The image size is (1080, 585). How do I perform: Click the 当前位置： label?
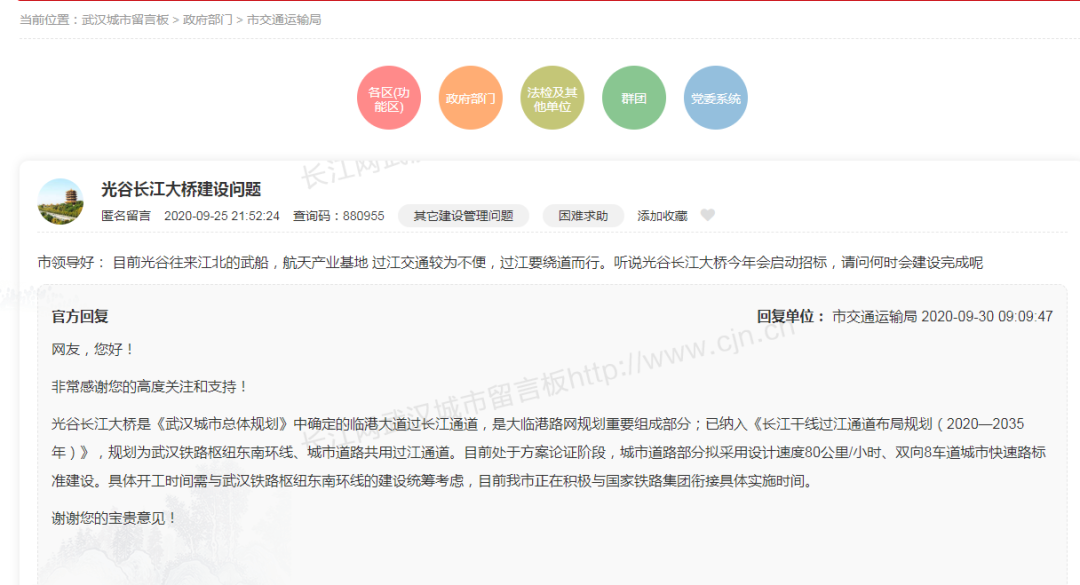click(x=46, y=20)
